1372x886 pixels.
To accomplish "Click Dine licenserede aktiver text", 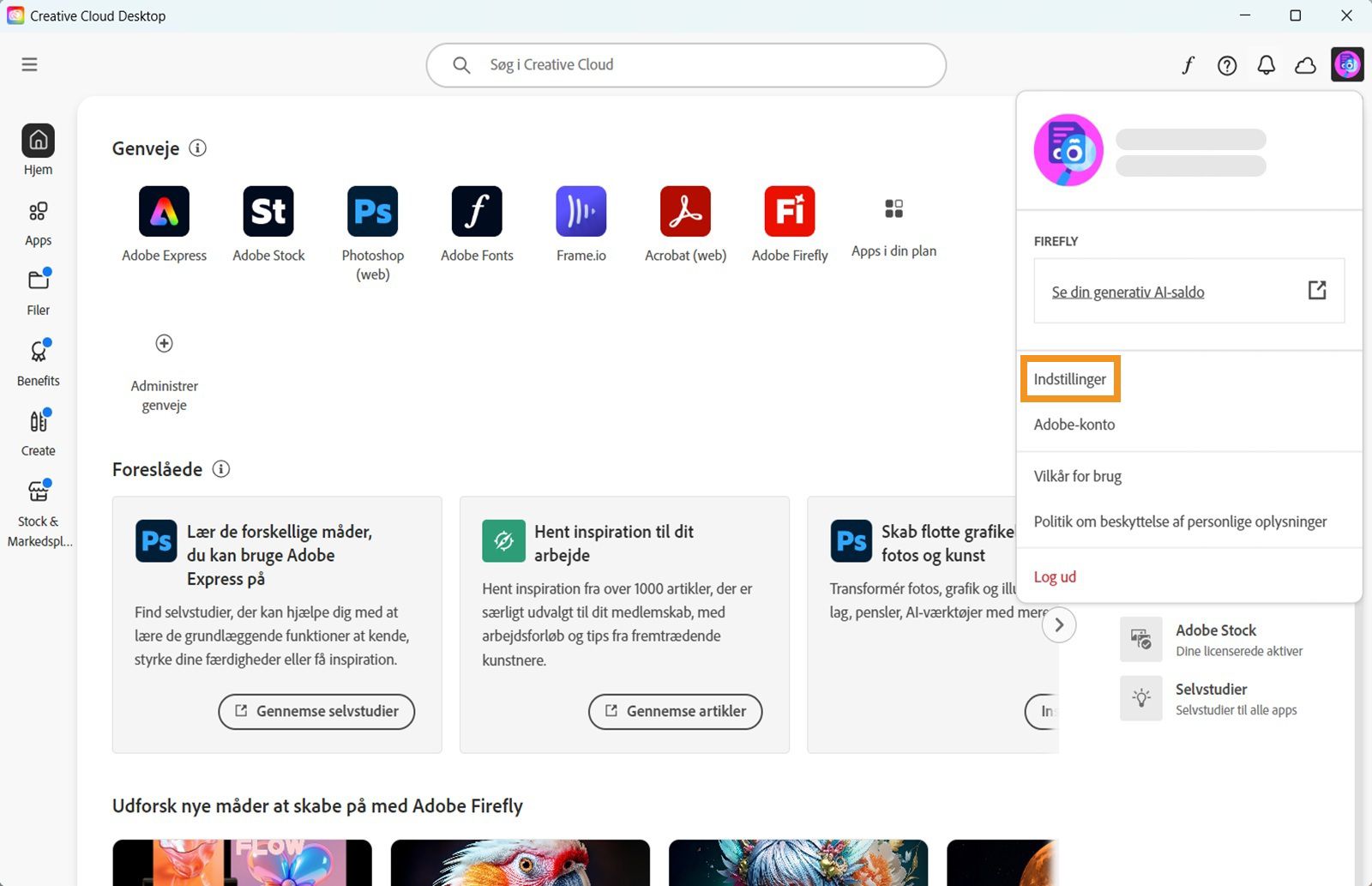I will pyautogui.click(x=1239, y=651).
